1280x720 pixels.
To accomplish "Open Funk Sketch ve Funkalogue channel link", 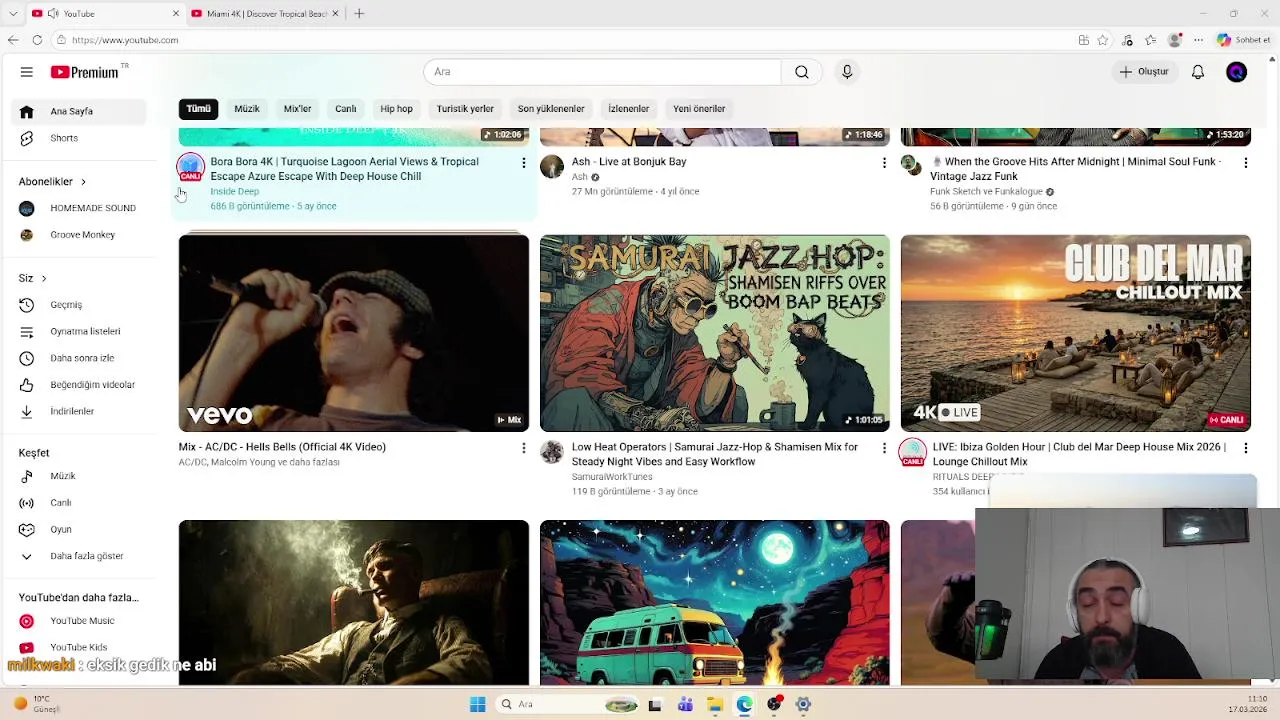I will point(986,191).
